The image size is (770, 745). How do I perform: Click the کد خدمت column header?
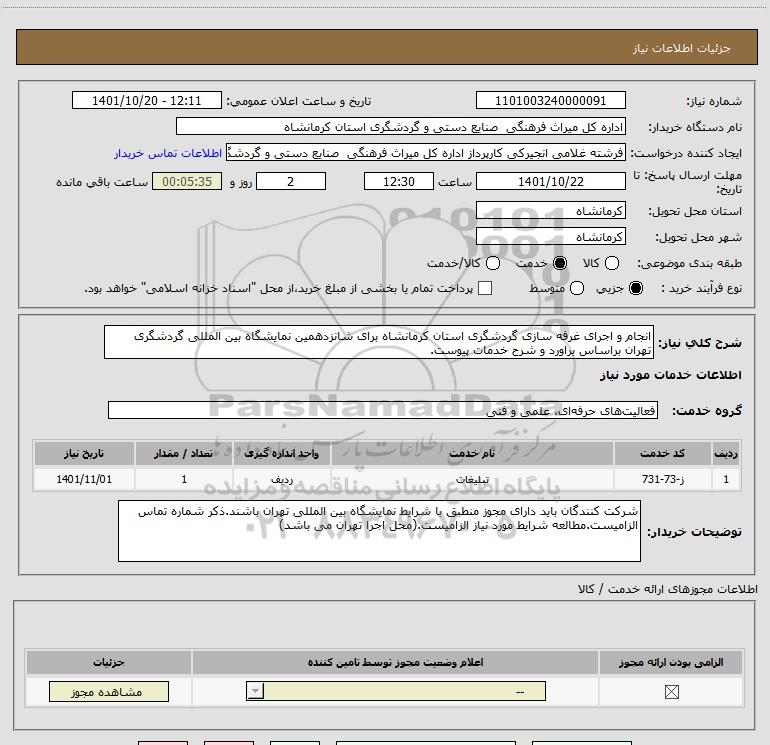pyautogui.click(x=662, y=453)
